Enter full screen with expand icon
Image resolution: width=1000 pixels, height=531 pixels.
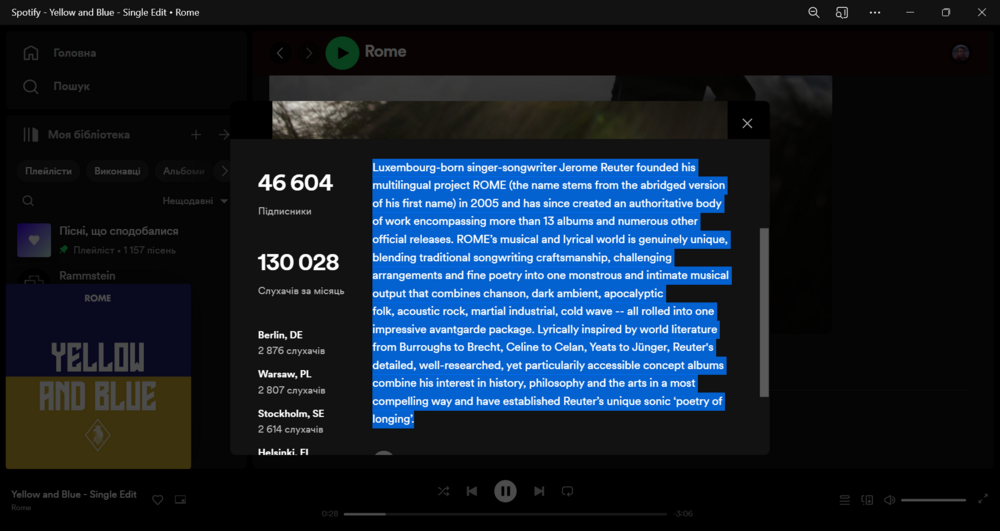(x=983, y=500)
